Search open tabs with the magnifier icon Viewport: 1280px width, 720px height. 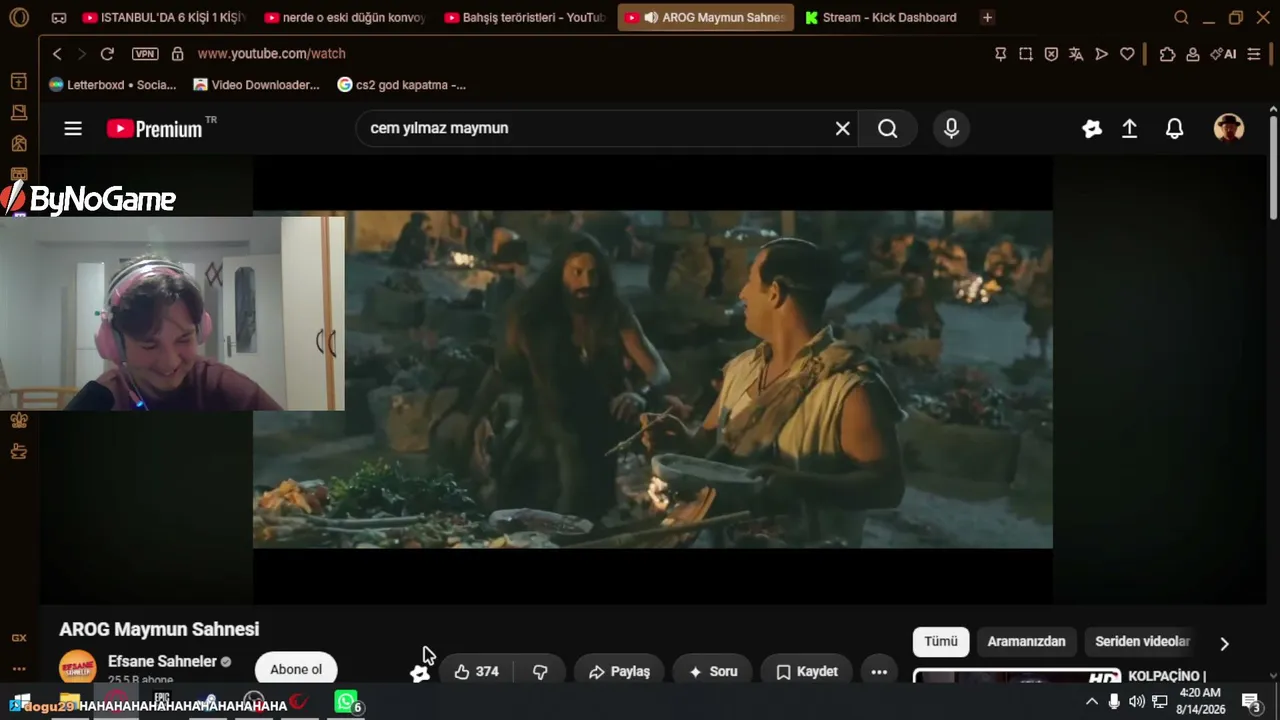pos(1181,17)
